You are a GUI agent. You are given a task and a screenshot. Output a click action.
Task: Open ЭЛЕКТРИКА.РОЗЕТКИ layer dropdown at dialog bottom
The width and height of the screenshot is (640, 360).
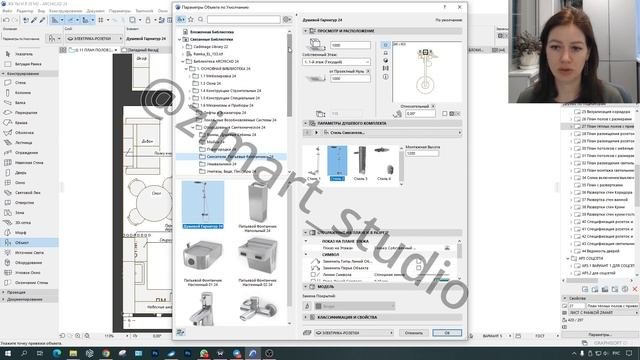click(x=354, y=333)
